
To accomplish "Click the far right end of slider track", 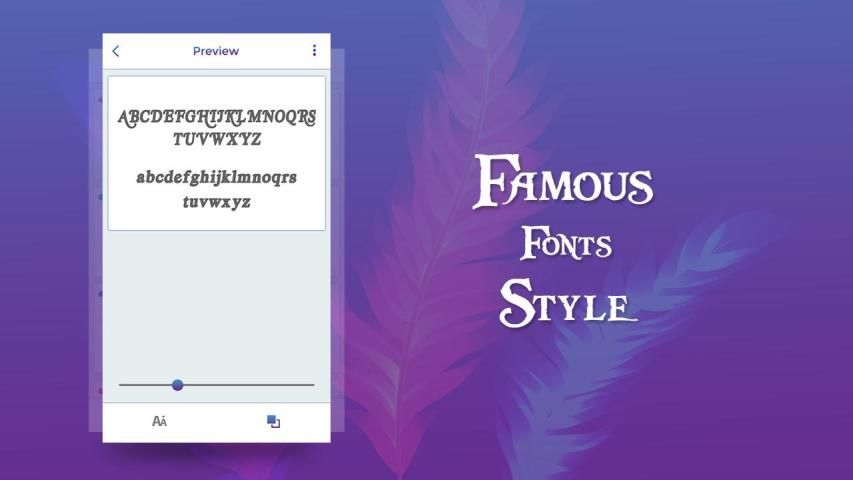I will [312, 384].
